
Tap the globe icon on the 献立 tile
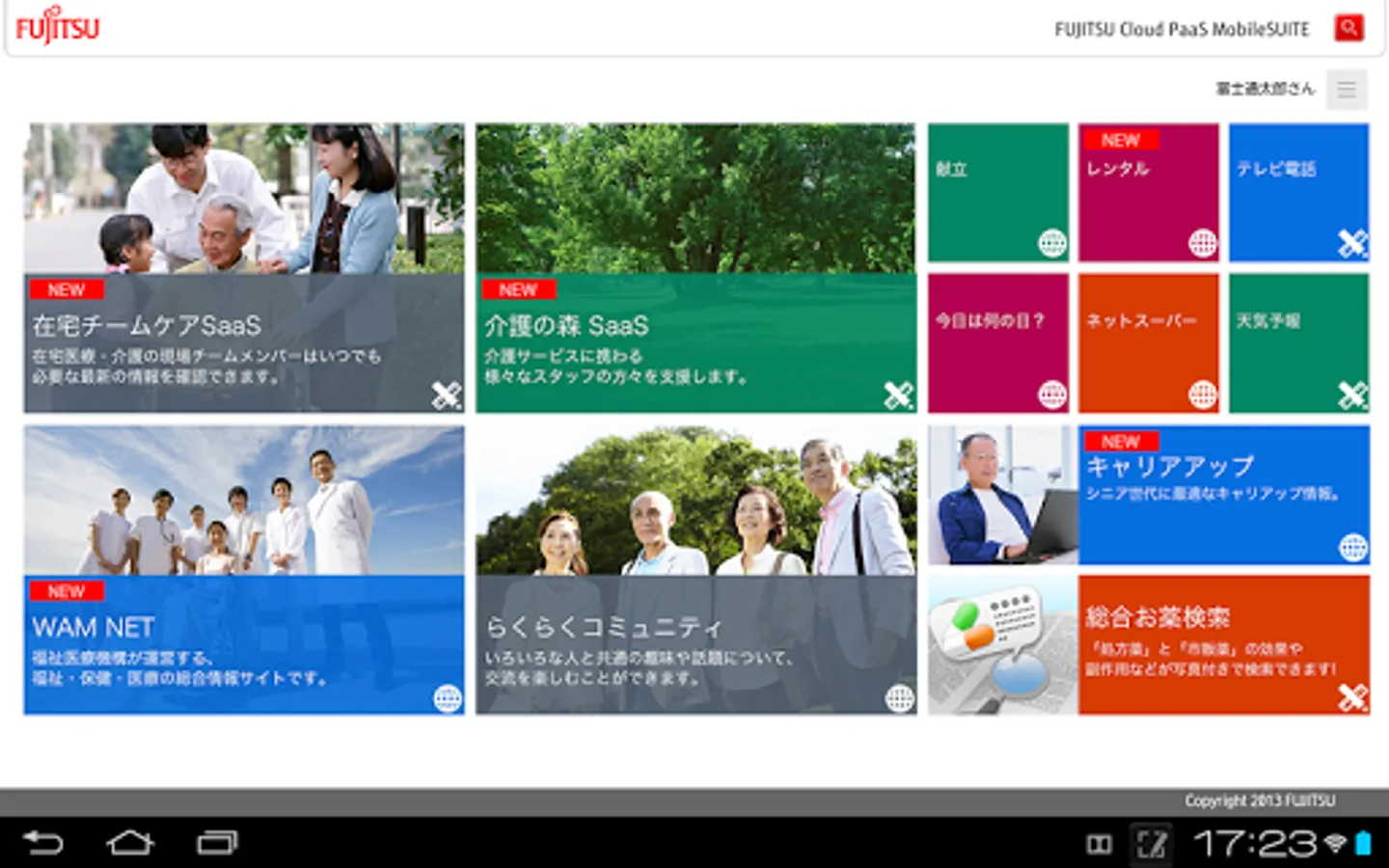(x=1051, y=243)
